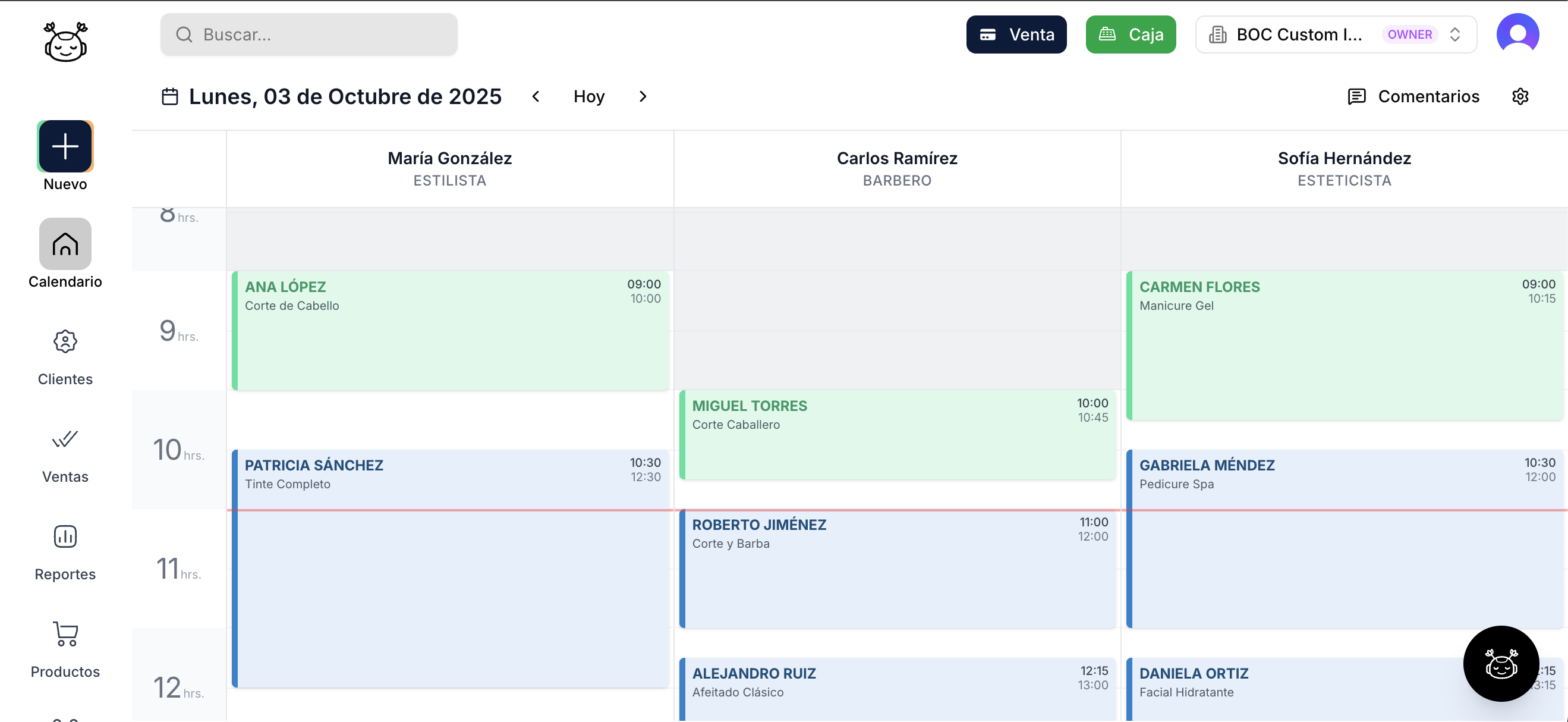The height and width of the screenshot is (722, 1568).
Task: Open calendar settings gear icon
Action: click(1520, 96)
